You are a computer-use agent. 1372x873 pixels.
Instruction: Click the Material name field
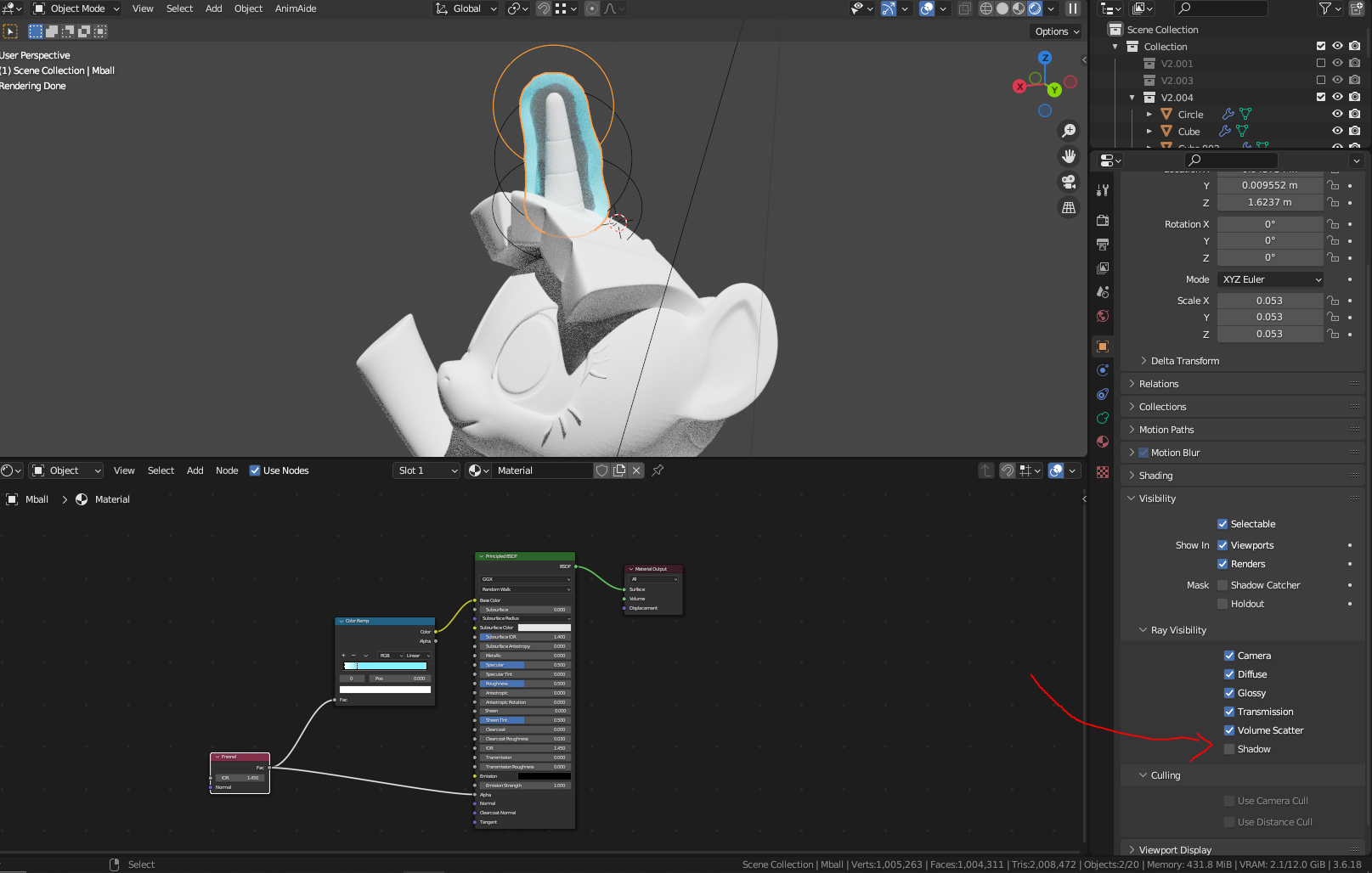coord(543,470)
